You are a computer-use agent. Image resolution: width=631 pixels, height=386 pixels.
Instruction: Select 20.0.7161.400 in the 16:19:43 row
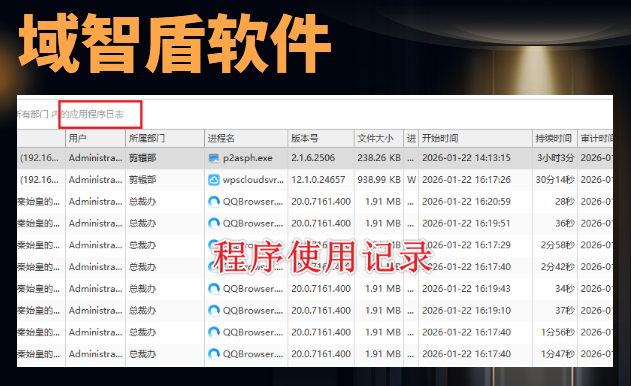pos(321,289)
